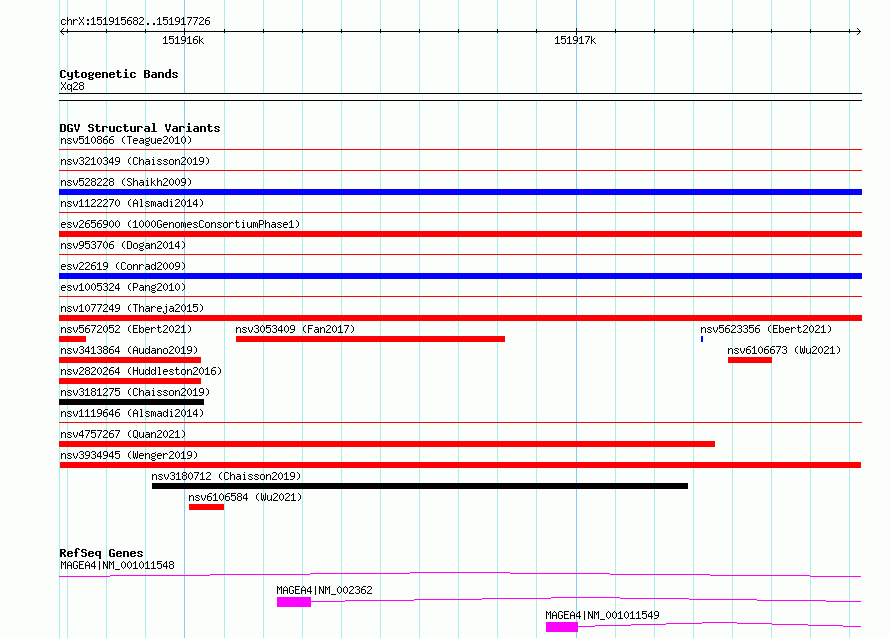Image resolution: width=890 pixels, height=638 pixels.
Task: Select nsv3413864 (Audano2019) label
Action: point(129,350)
